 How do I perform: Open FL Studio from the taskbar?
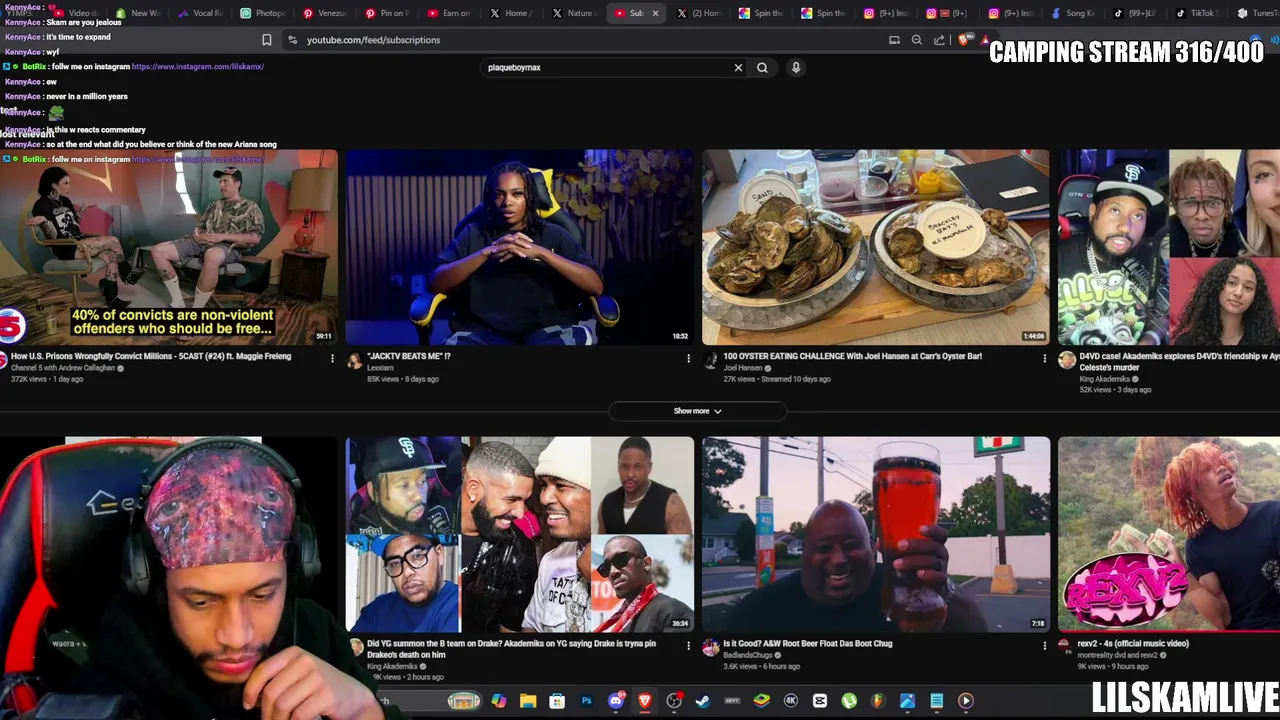pos(878,701)
